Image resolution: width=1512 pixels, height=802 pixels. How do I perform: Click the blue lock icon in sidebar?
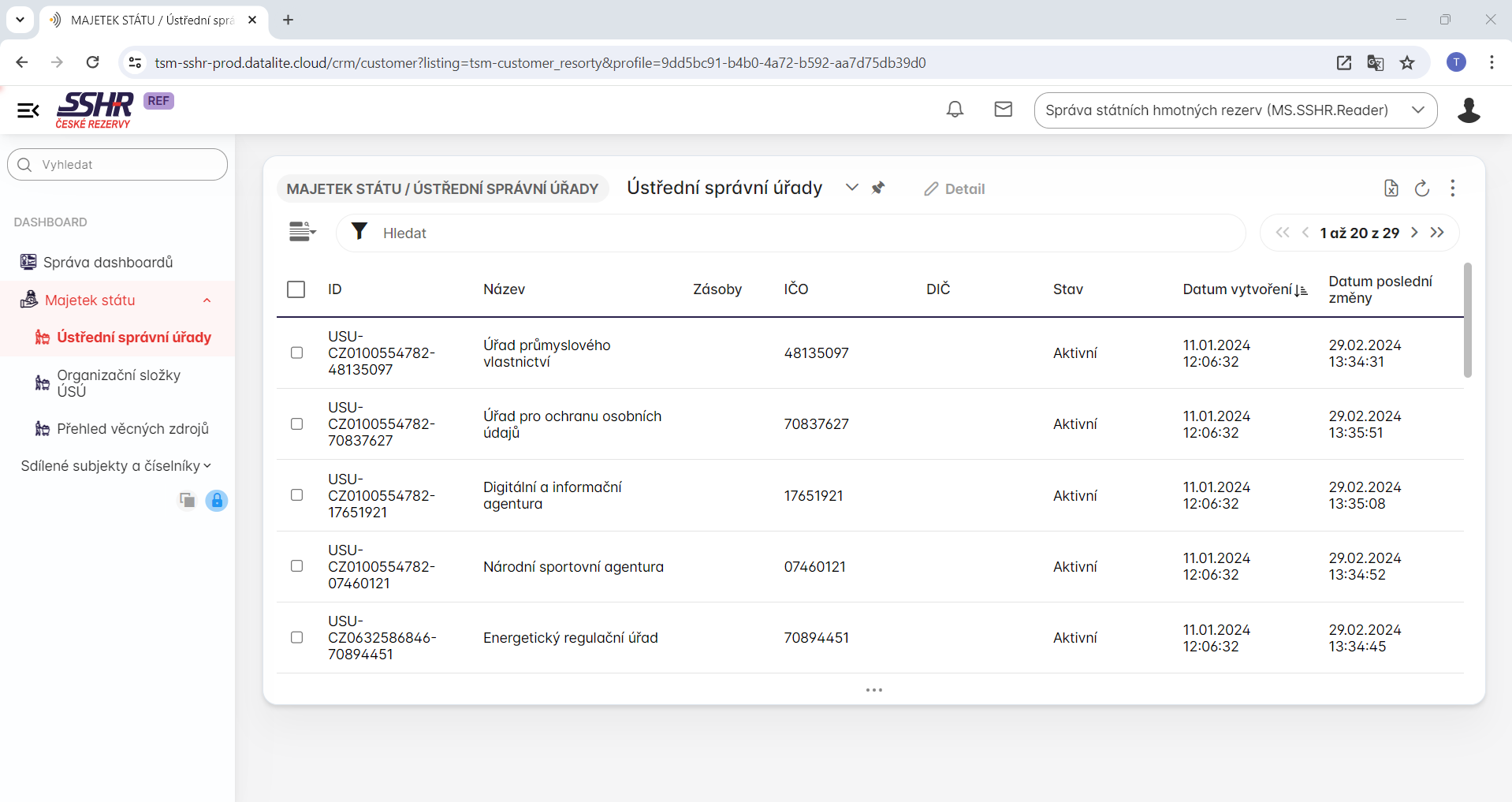pyautogui.click(x=217, y=501)
